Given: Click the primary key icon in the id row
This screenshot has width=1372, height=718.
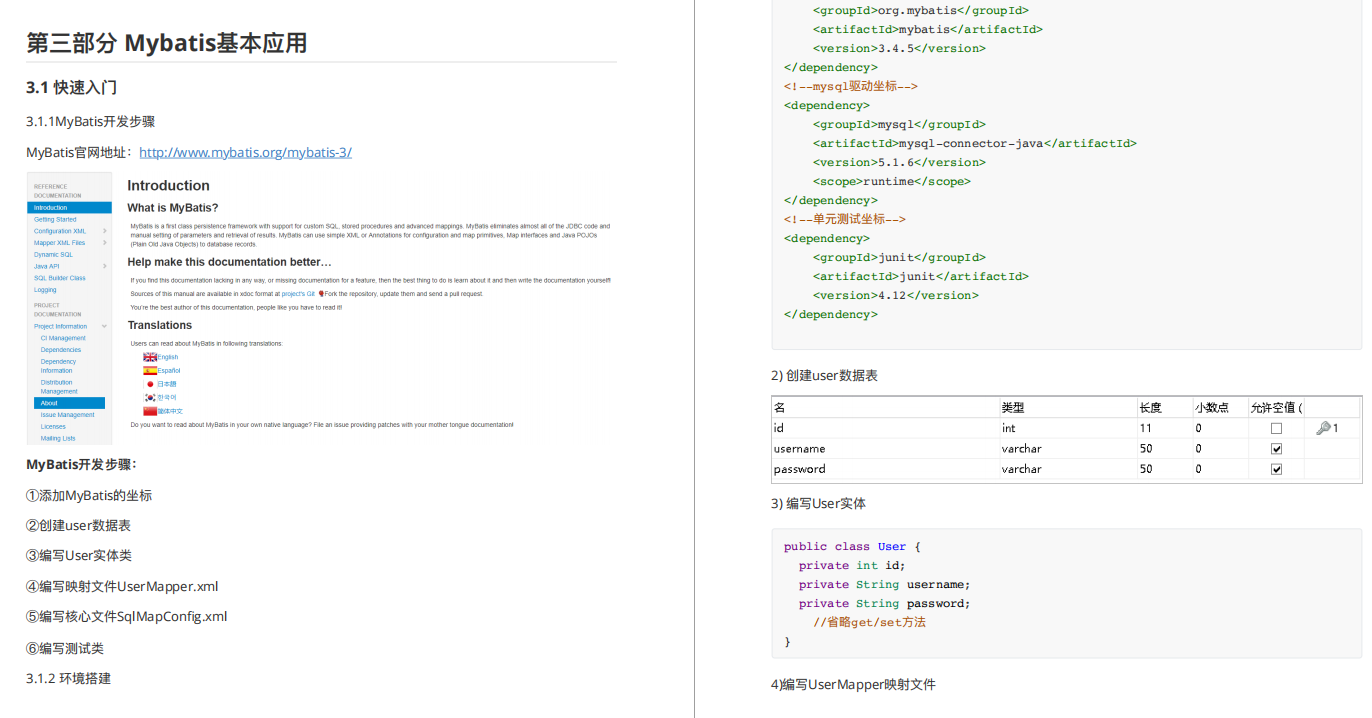Looking at the screenshot, I should click(x=1323, y=428).
